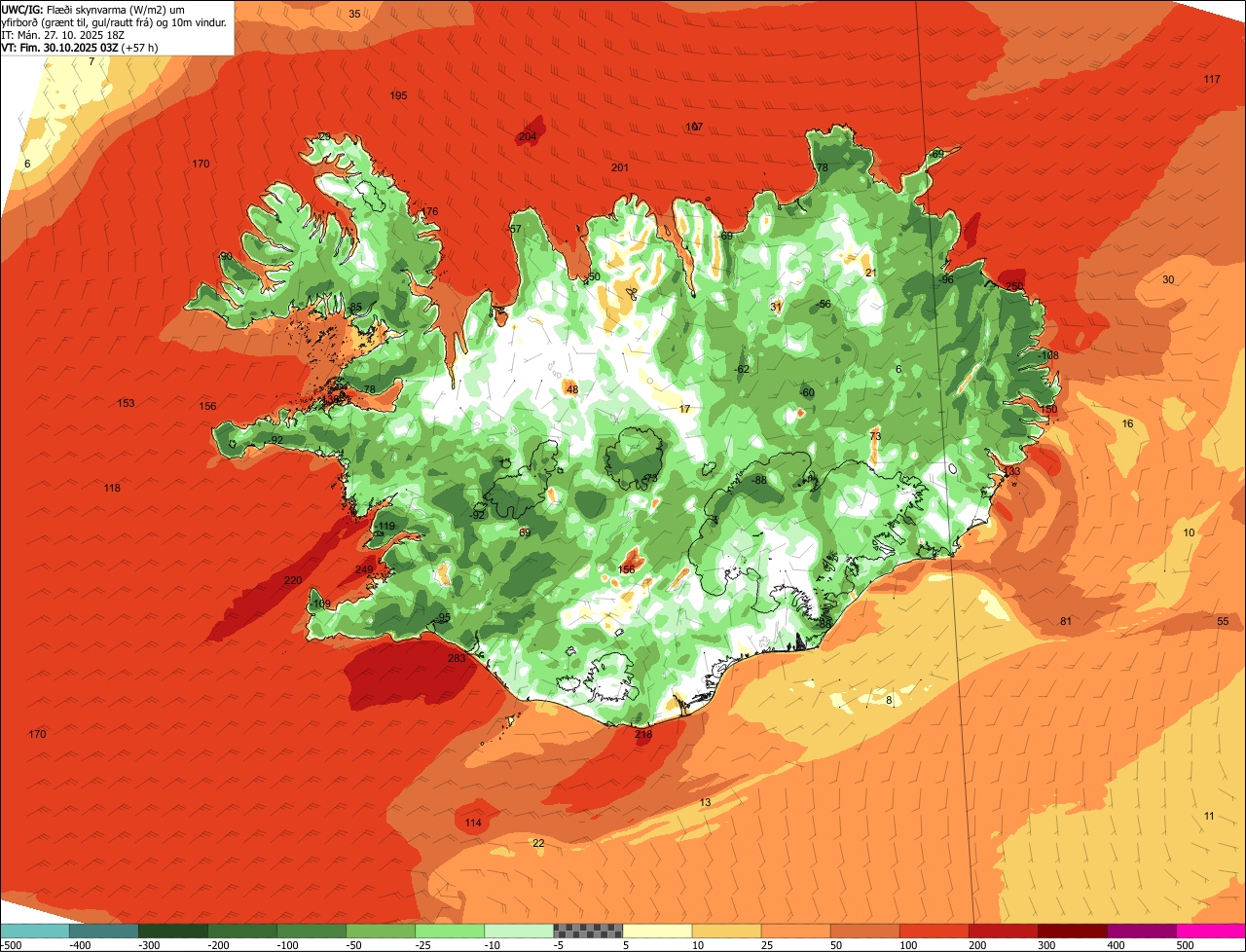Viewport: 1246px width, 952px height.
Task: Pick the magenta legend swatch after 500
Action: 1211,931
